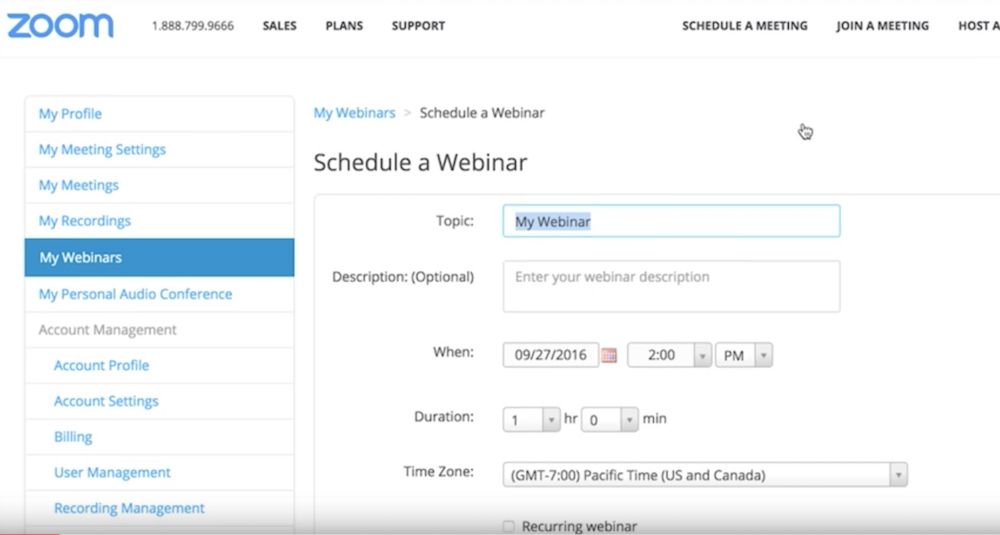Go to Support in the top navigation
1000x535 pixels.
[418, 26]
